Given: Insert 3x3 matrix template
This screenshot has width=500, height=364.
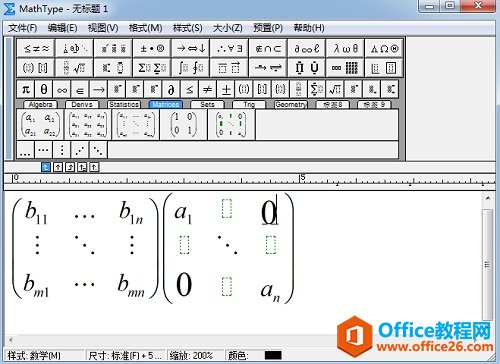Looking at the screenshot, I should click(88, 125).
